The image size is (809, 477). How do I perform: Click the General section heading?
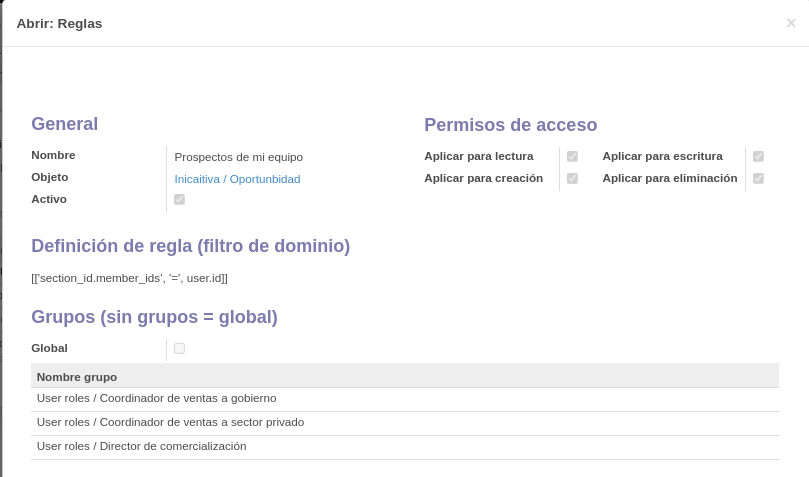click(64, 124)
